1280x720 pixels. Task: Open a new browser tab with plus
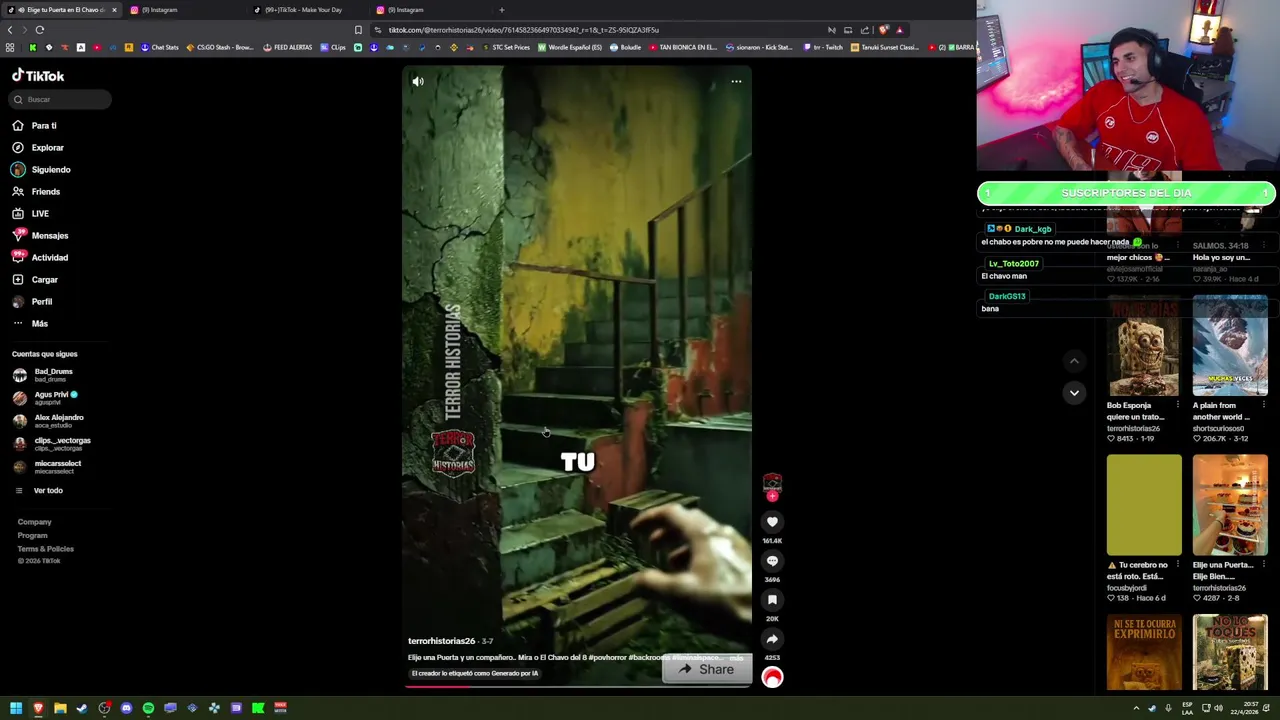tap(502, 10)
